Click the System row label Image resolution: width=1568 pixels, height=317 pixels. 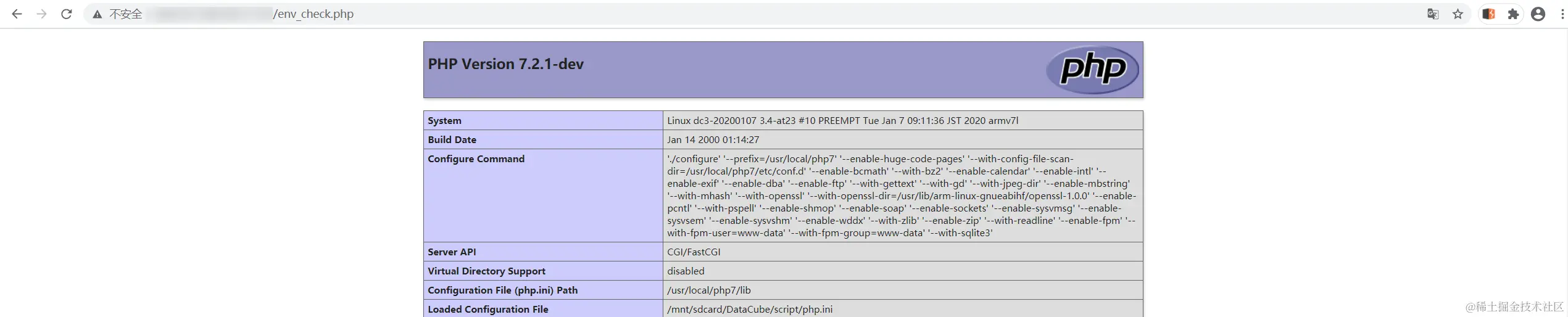pos(444,121)
